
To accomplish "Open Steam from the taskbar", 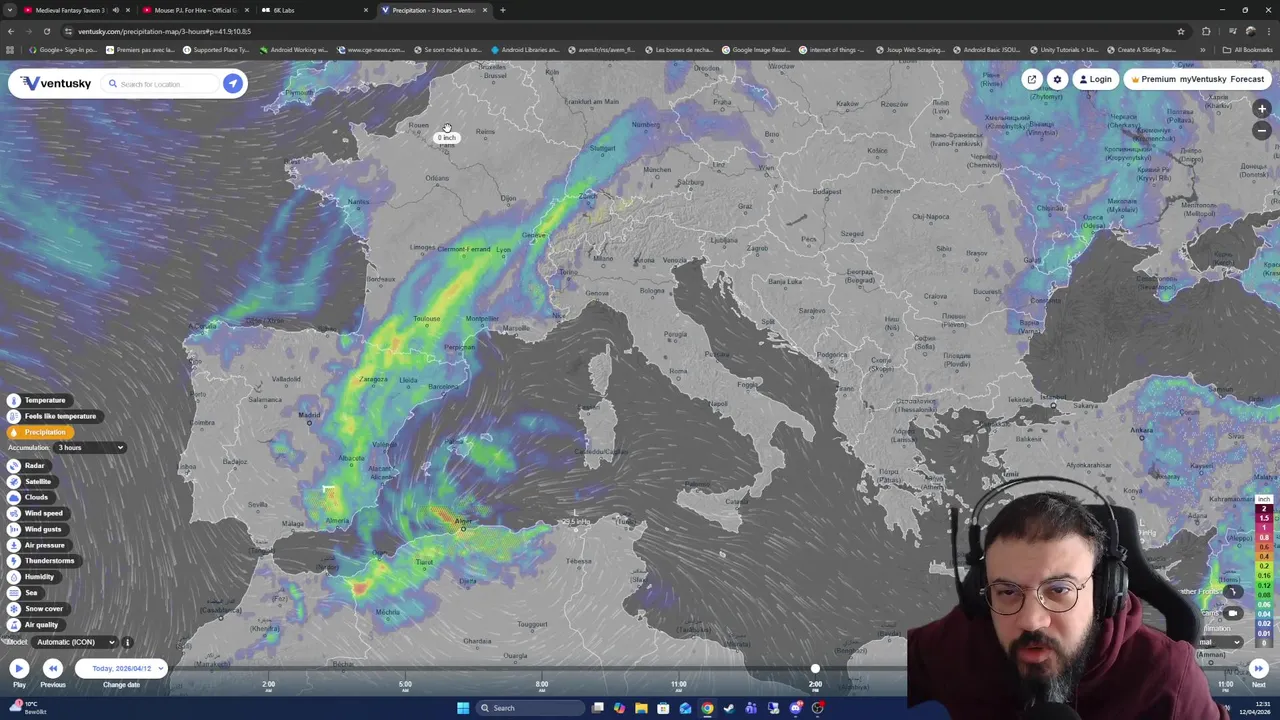I will click(x=729, y=708).
